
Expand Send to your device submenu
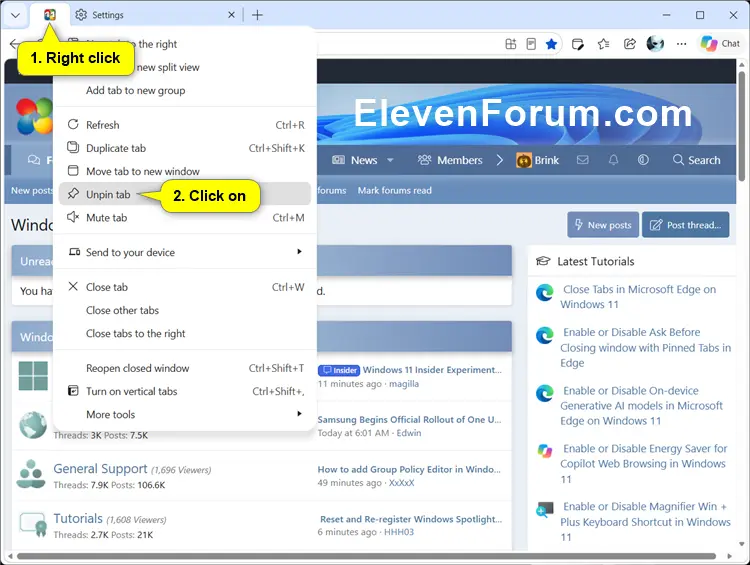point(184,252)
